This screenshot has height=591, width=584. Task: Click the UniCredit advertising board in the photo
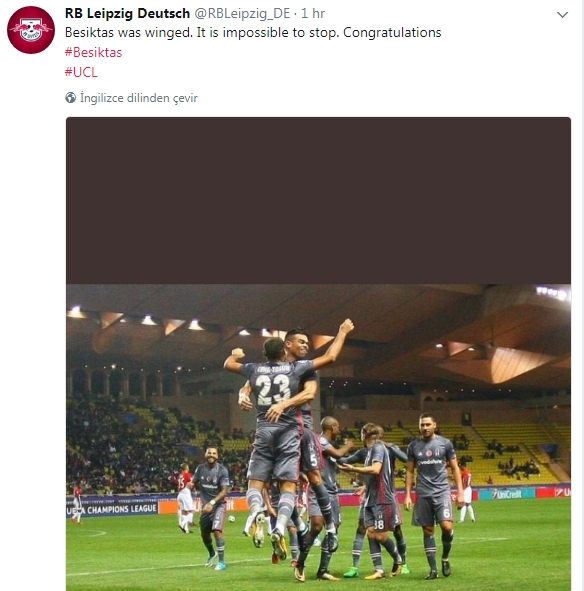pos(507,494)
